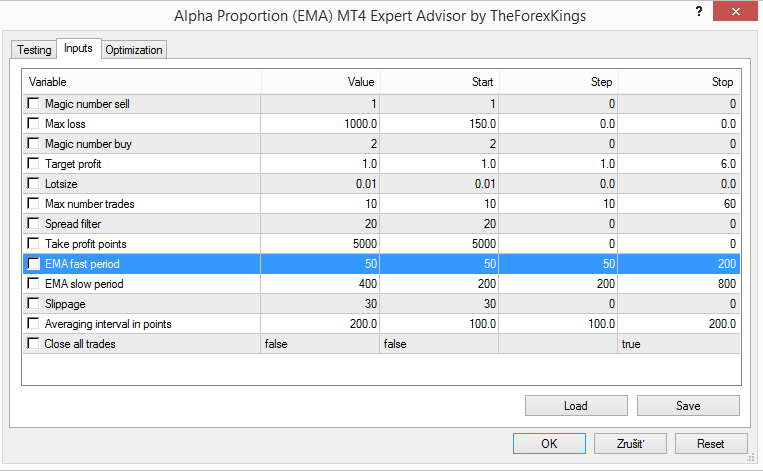The image size is (763, 471).
Task: Select Max number trades stop value 60
Action: [679, 203]
